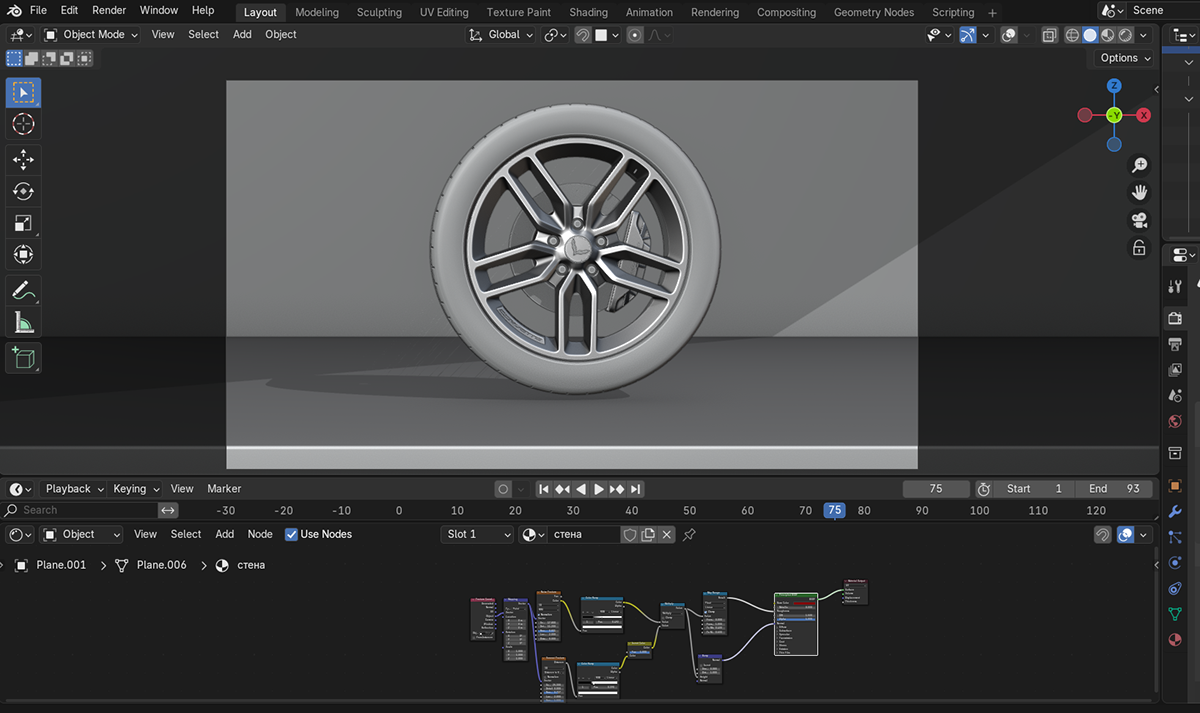Open the Object Mode dropdown
The width and height of the screenshot is (1200, 713).
point(91,35)
